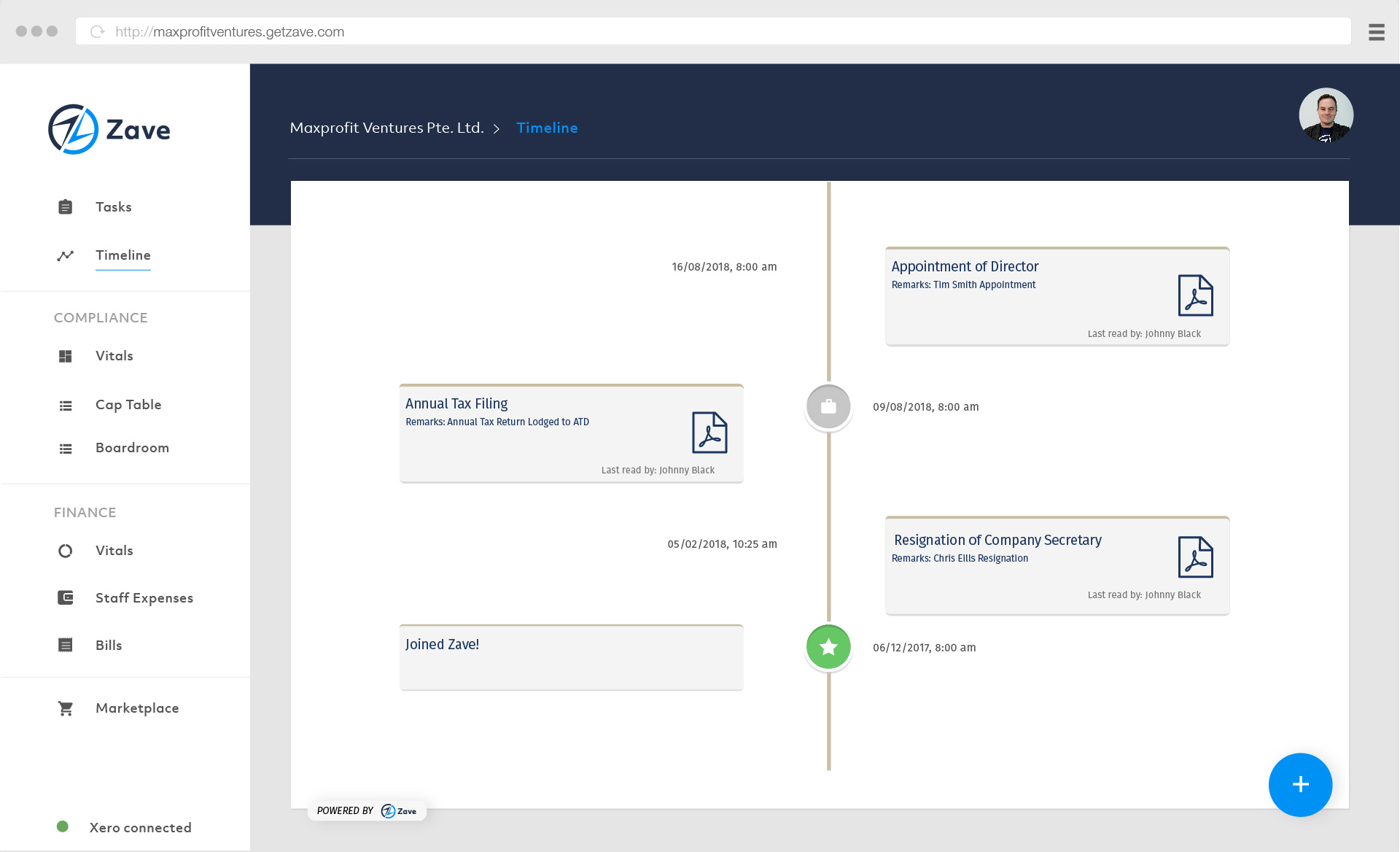The width and height of the screenshot is (1400, 852).
Task: Click the 06/12/2017, 8:00 am date
Action: pos(925,648)
